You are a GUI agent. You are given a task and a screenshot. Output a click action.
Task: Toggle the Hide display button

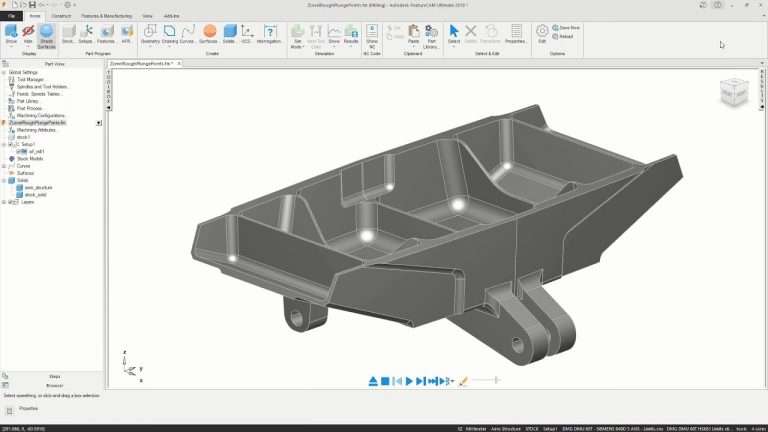28,35
